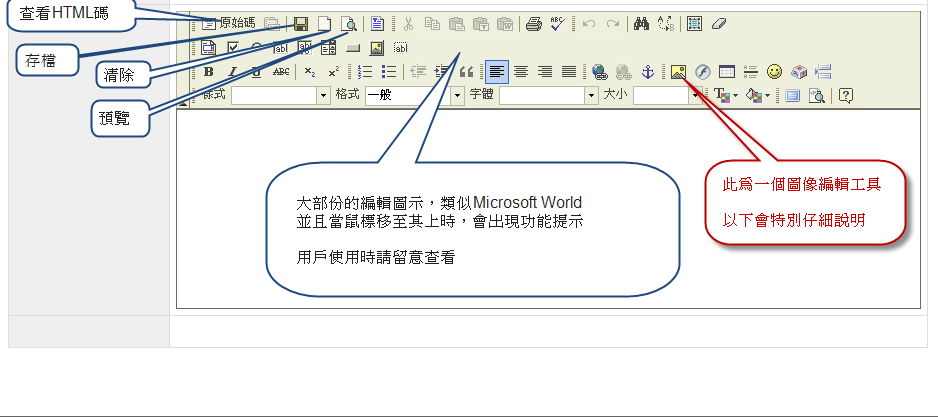Insert image using the picture icon

coord(679,71)
